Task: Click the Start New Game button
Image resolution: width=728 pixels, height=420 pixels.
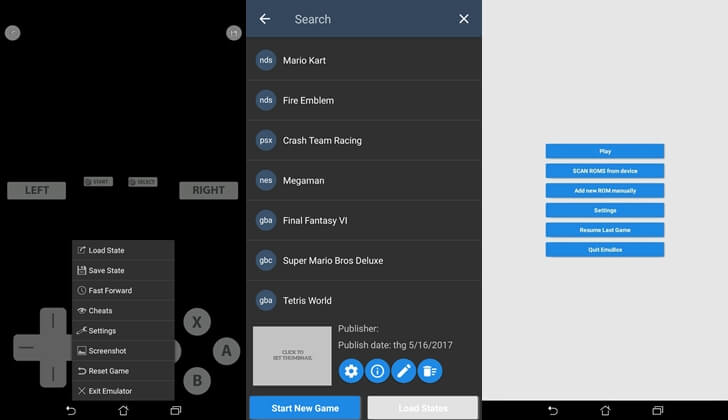Action: (x=305, y=408)
